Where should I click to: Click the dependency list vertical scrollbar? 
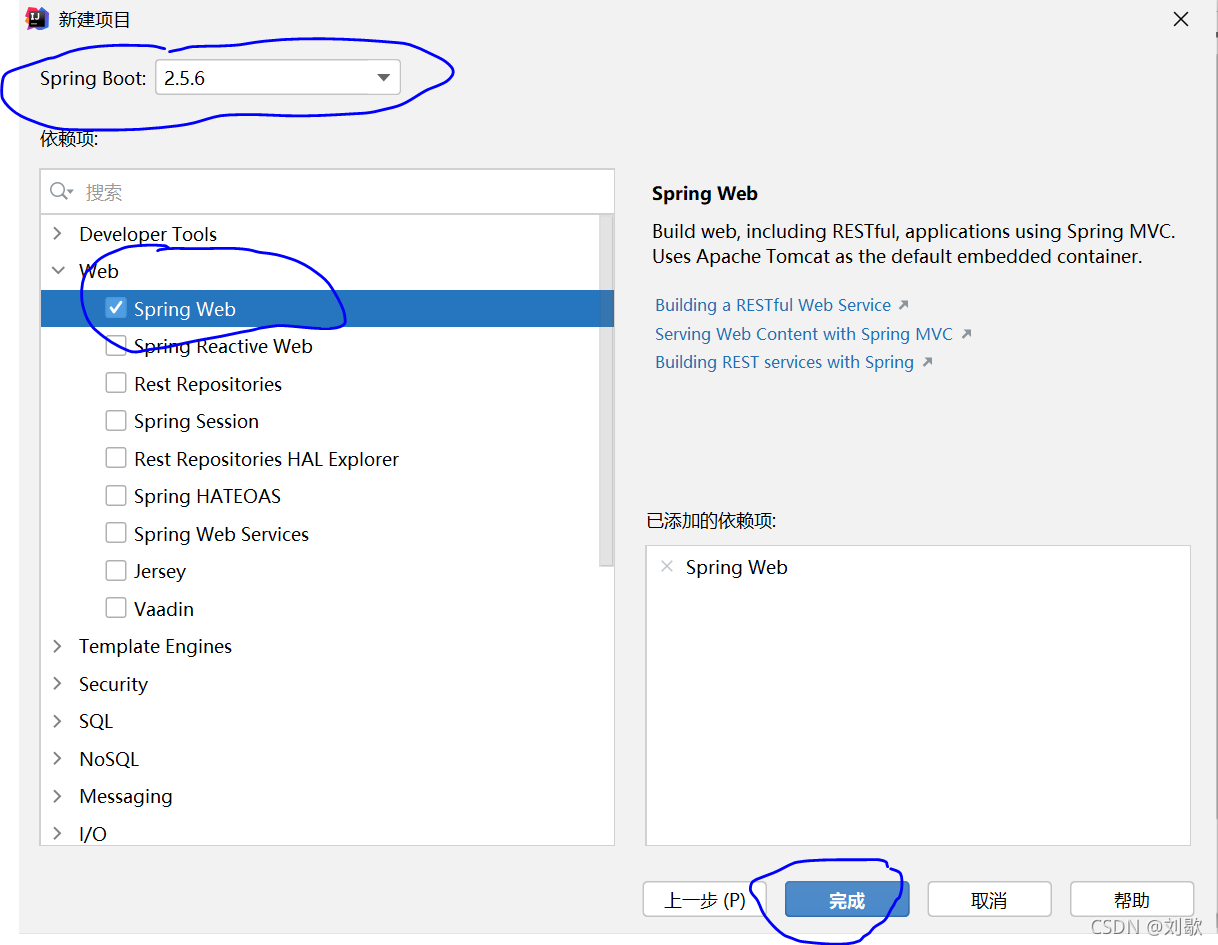click(x=606, y=390)
